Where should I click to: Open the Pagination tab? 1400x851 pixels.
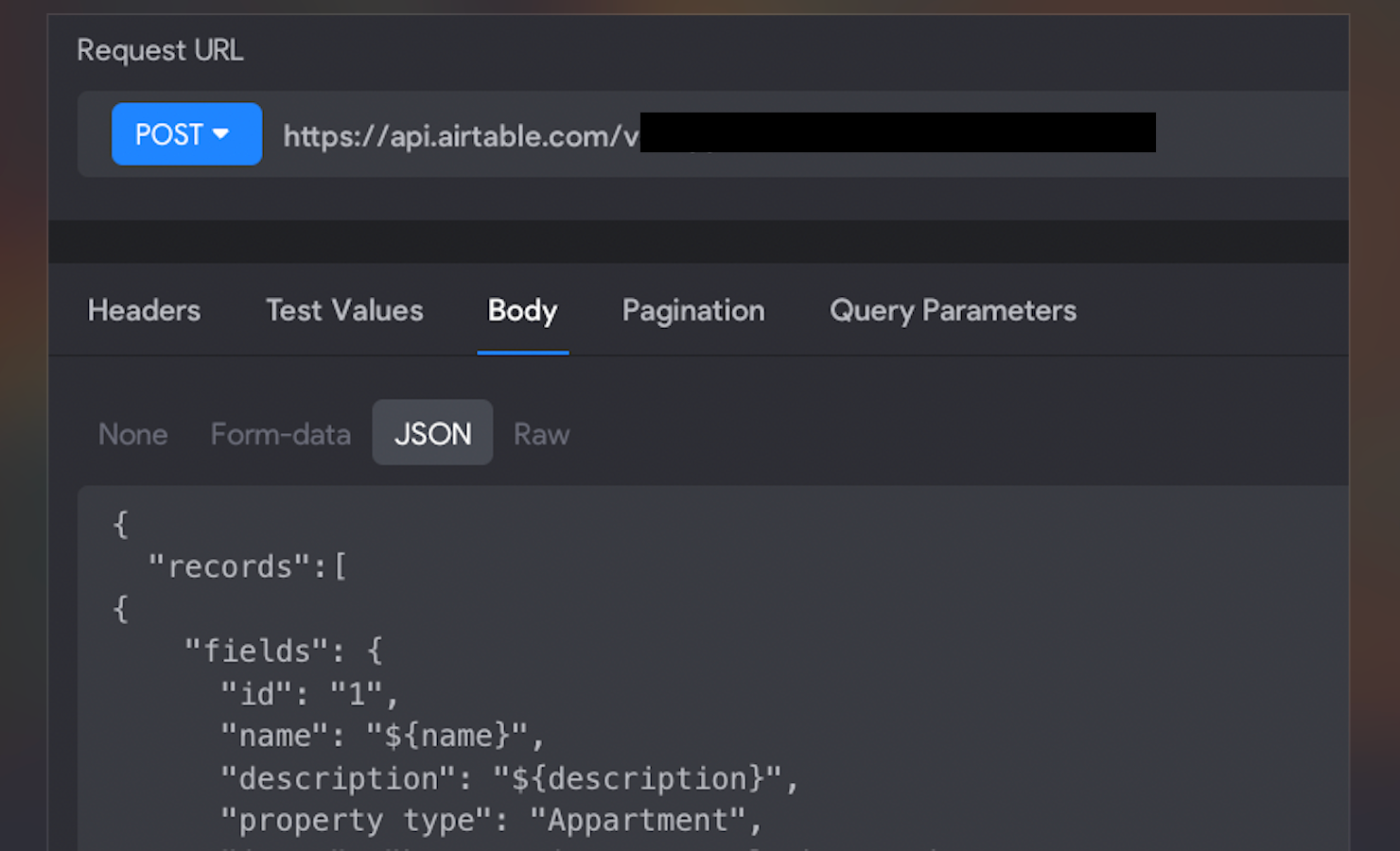click(x=693, y=310)
